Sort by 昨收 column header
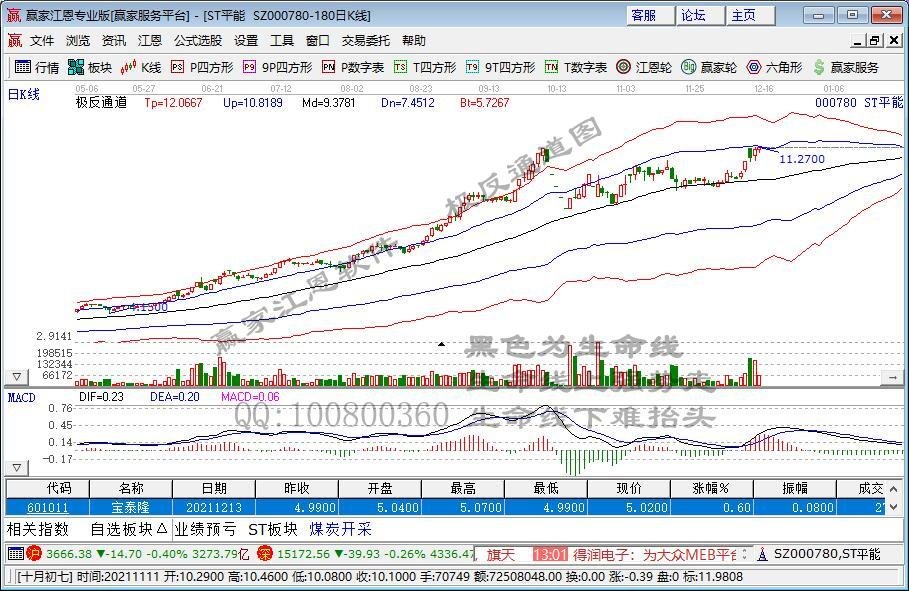The height and width of the screenshot is (591, 909). 297,488
